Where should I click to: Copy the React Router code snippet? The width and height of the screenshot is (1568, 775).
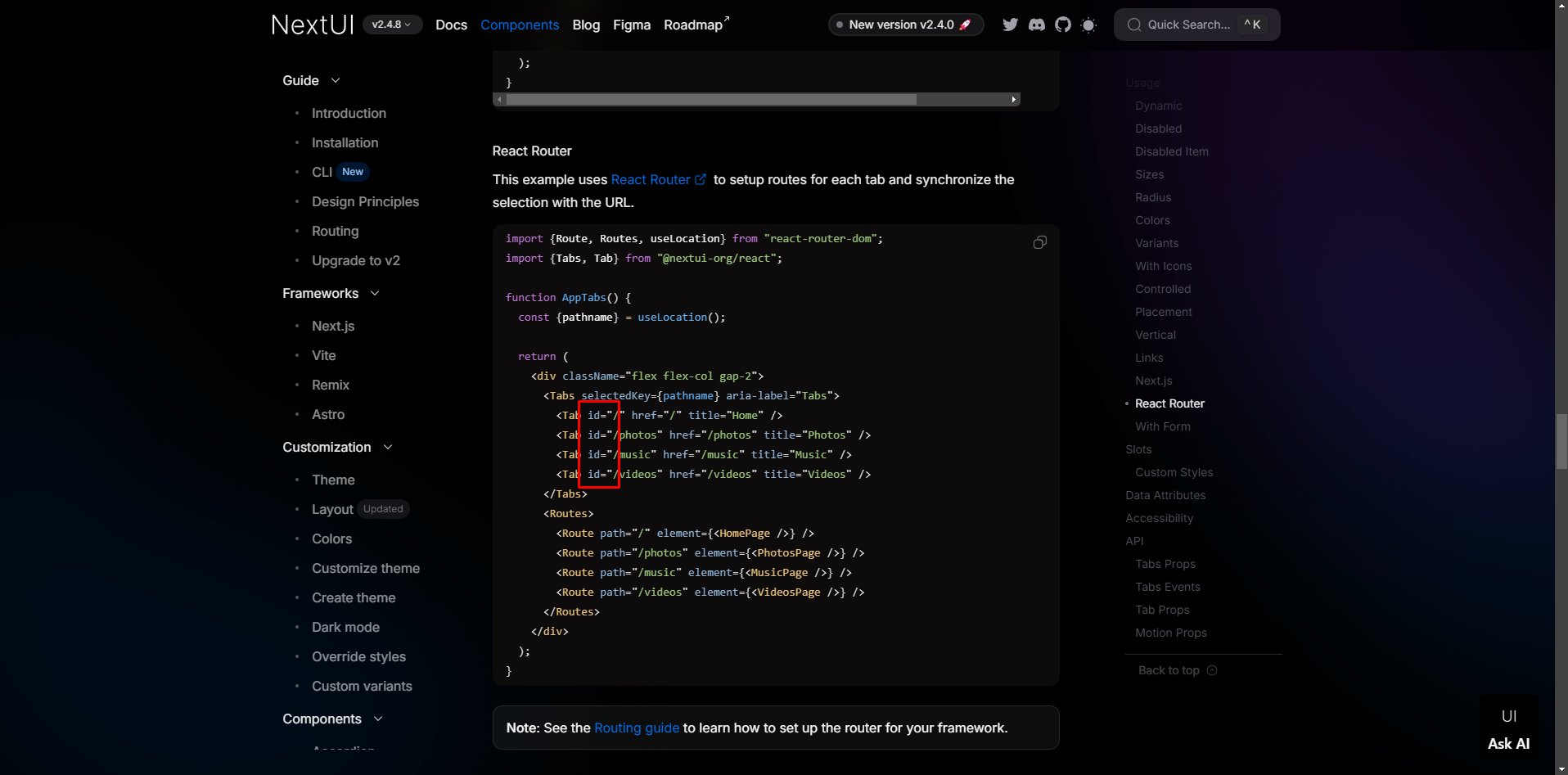[1039, 242]
